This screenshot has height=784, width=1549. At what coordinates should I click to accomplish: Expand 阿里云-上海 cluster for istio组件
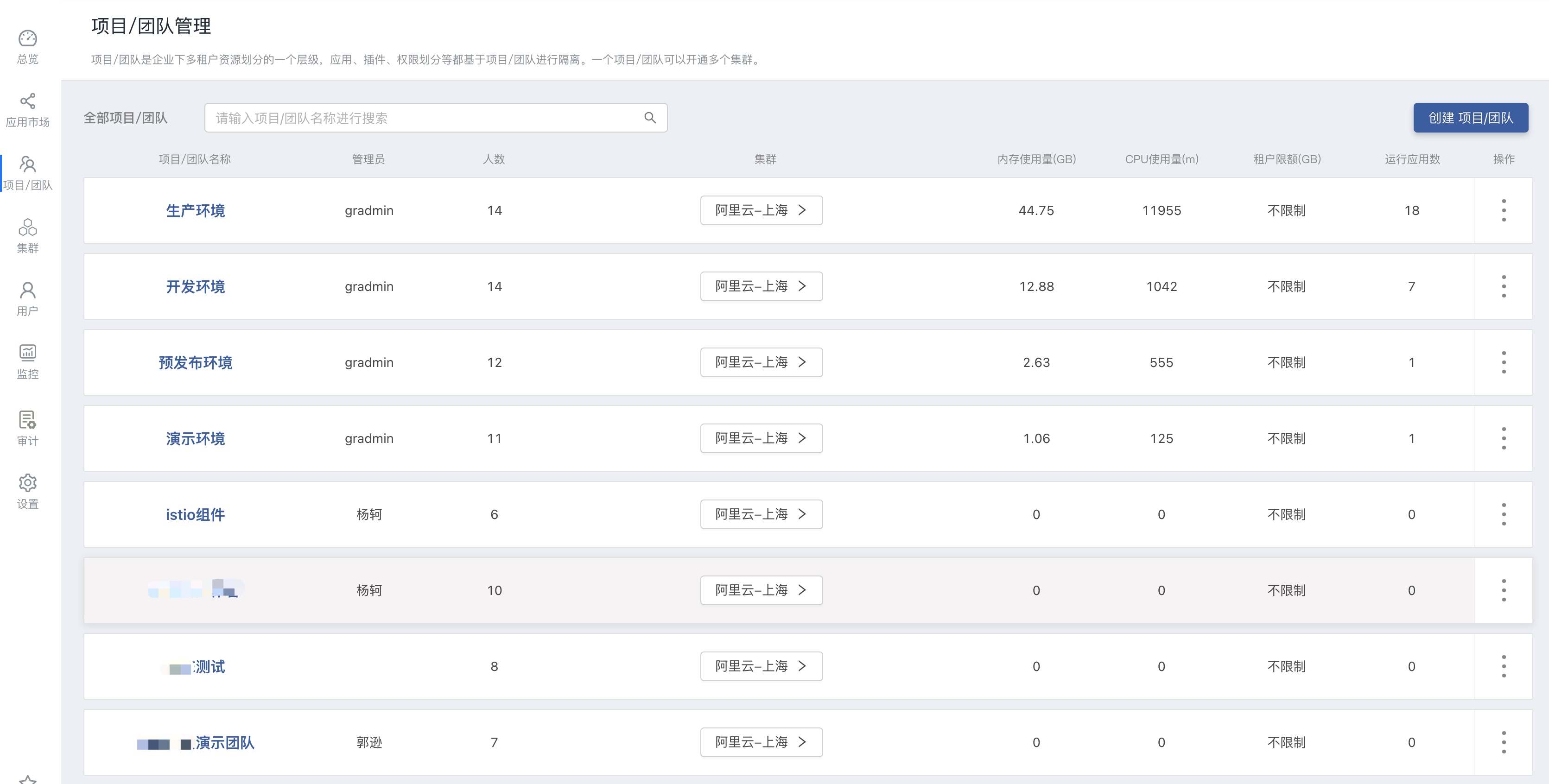pyautogui.click(x=761, y=514)
